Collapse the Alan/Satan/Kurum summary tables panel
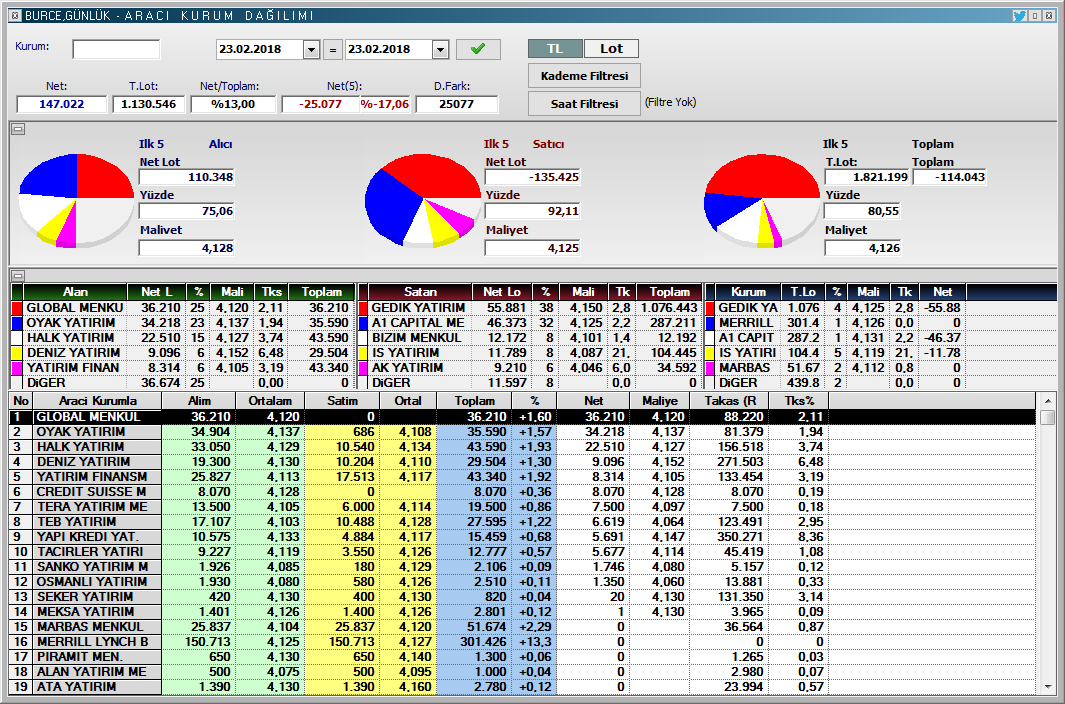Image resolution: width=1065 pixels, height=704 pixels. click(18, 275)
